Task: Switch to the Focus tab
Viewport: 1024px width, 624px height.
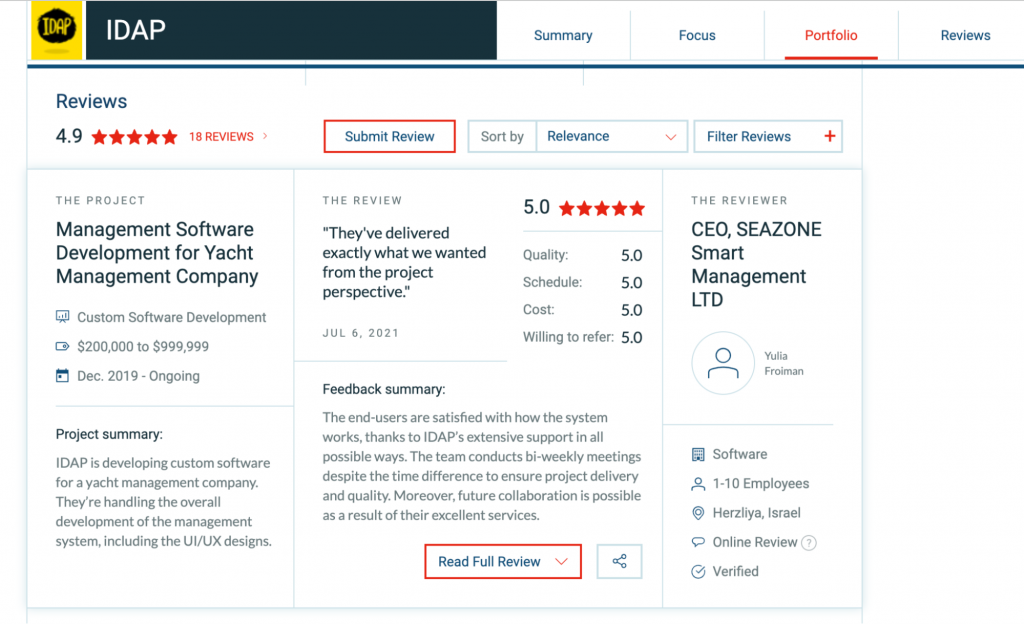Action: (697, 35)
